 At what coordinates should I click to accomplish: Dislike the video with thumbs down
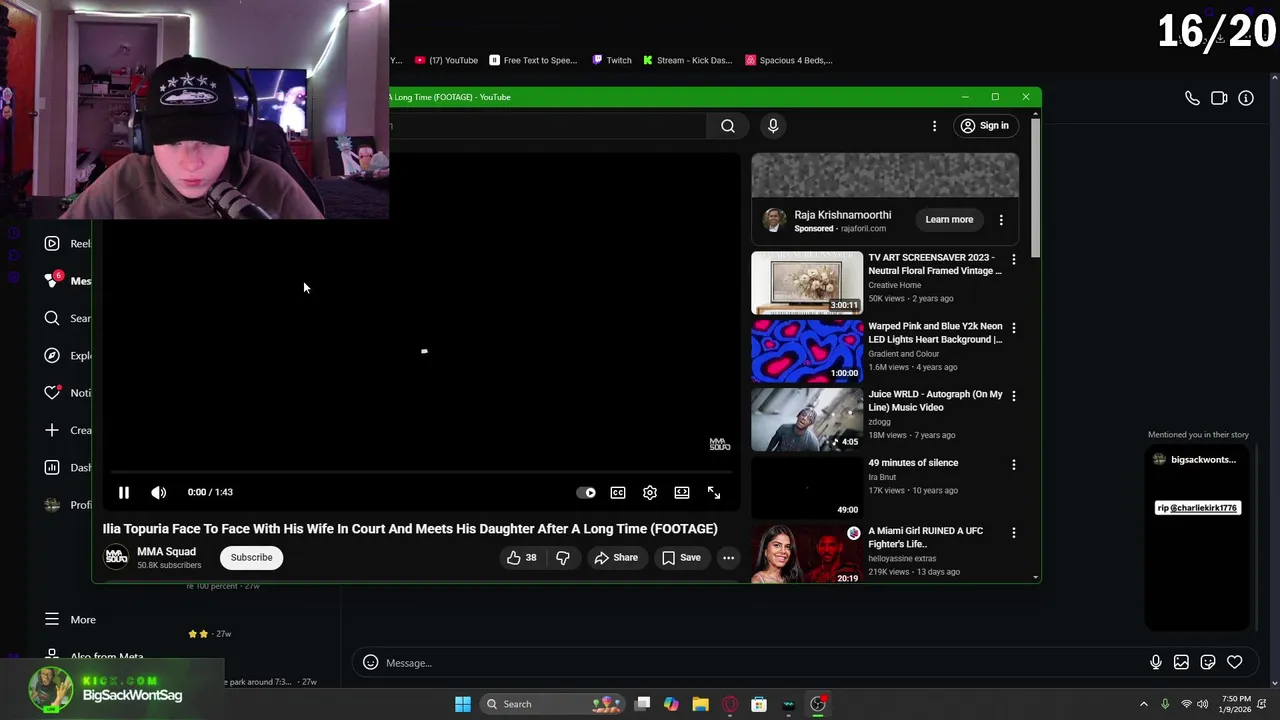[x=563, y=557]
